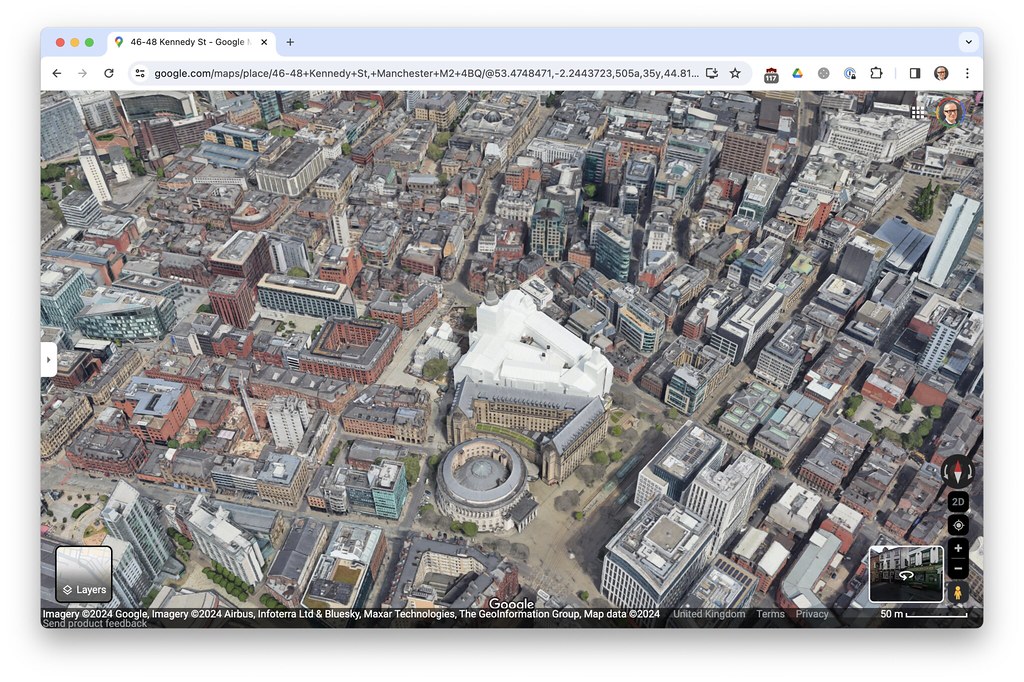
Task: Zoom out with the minus button
Action: (x=957, y=569)
